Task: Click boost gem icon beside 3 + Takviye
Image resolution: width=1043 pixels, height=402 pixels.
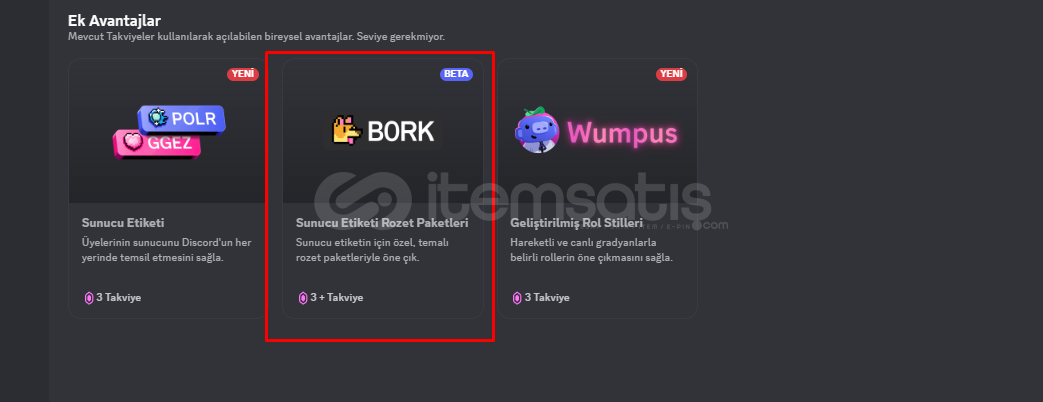Action: [303, 298]
